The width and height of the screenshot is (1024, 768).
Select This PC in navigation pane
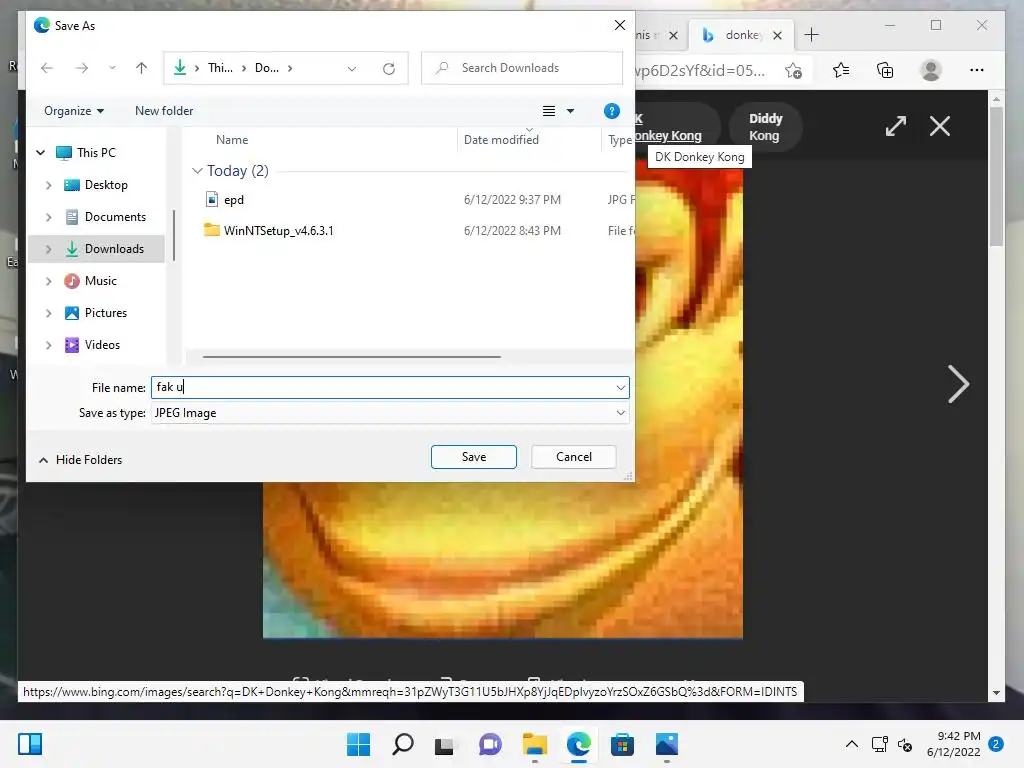click(x=86, y=153)
